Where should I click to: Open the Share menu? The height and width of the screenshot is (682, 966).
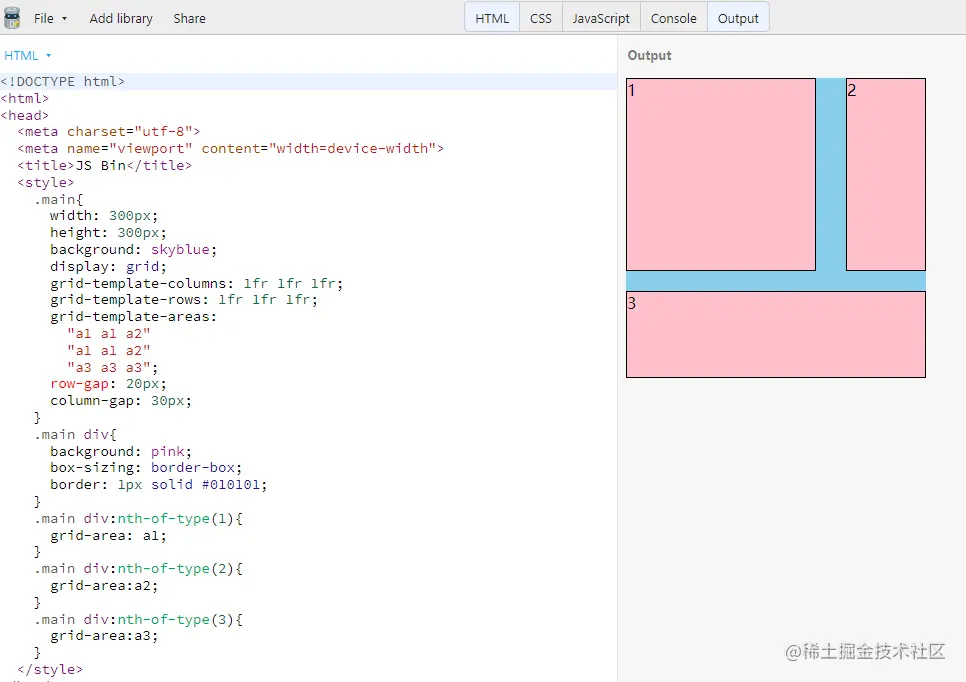tap(189, 18)
